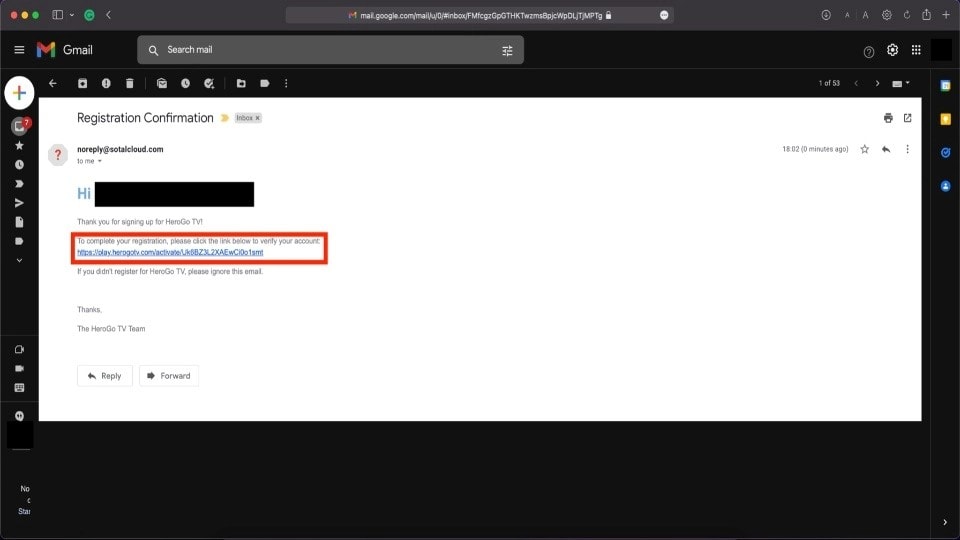Click the reply arrow icon beside the timestamp
Image resolution: width=960 pixels, height=540 pixels.
tap(886, 149)
